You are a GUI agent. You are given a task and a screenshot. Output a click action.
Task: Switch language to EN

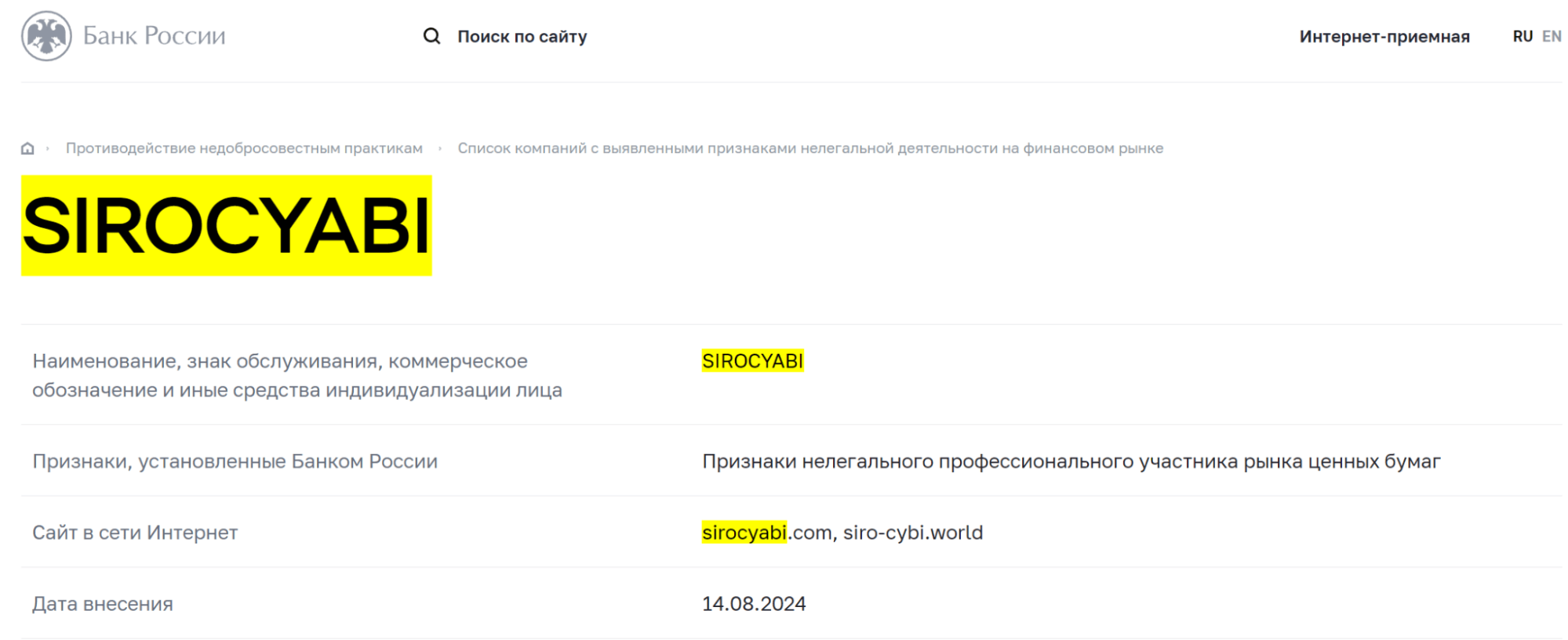1552,36
